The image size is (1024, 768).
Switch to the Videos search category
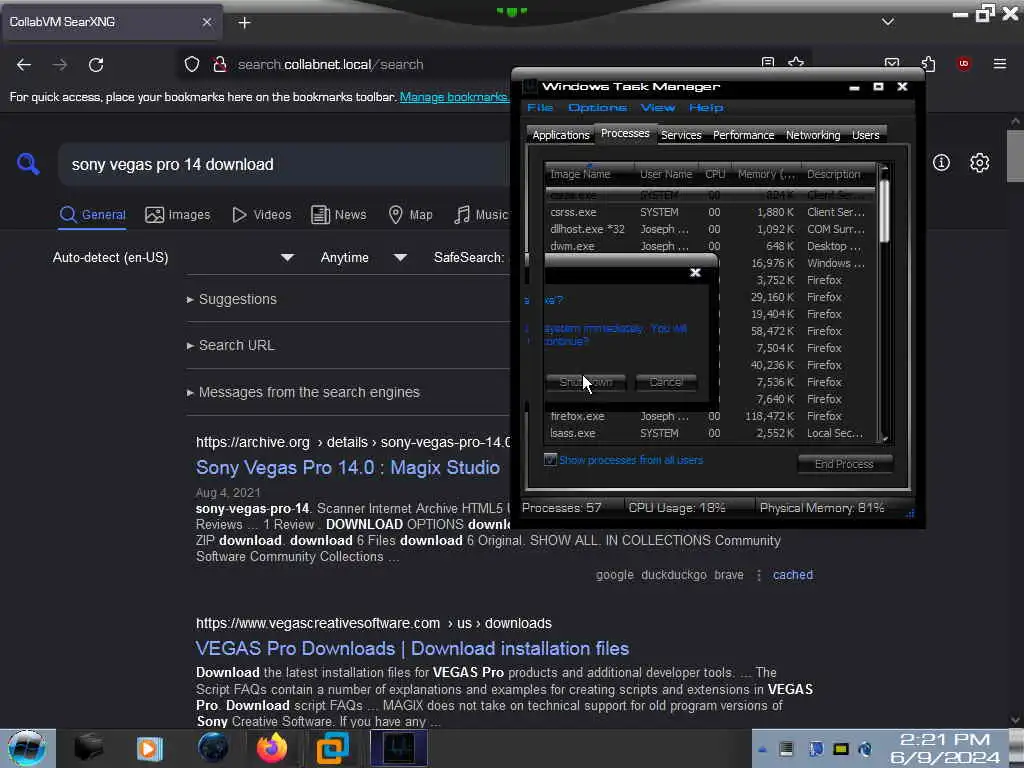[x=261, y=214]
